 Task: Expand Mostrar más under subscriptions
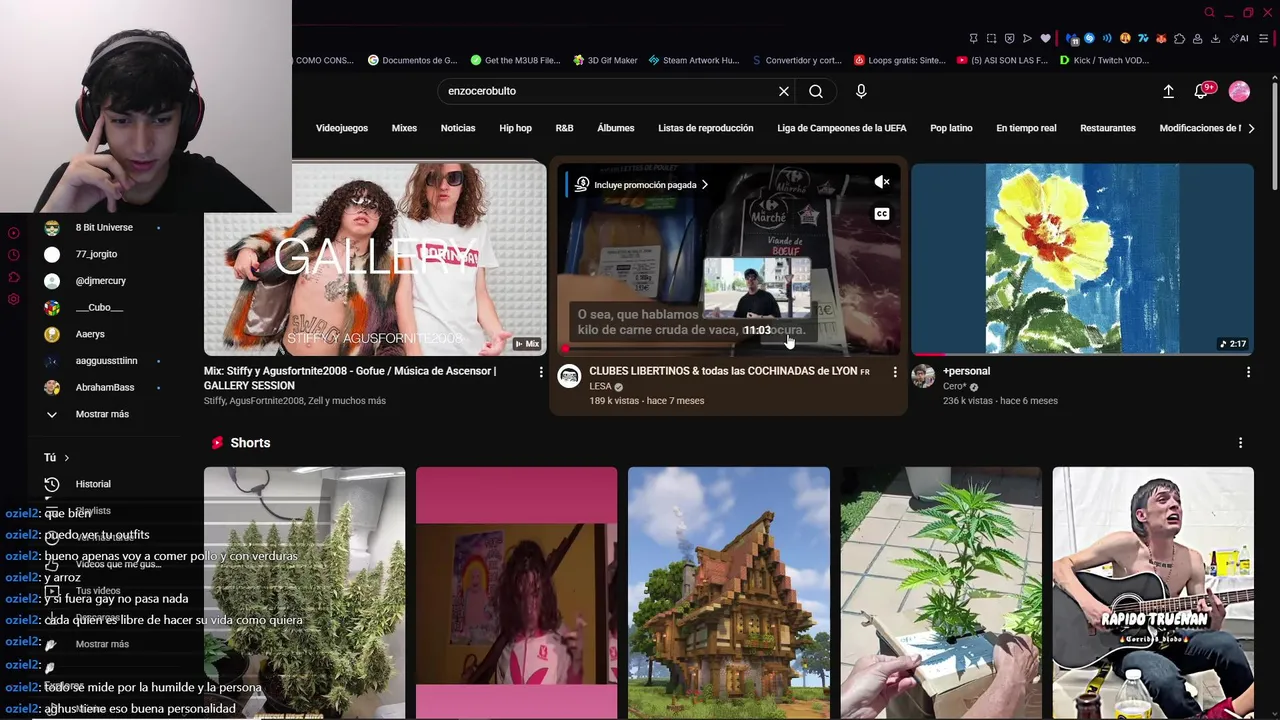coord(102,414)
